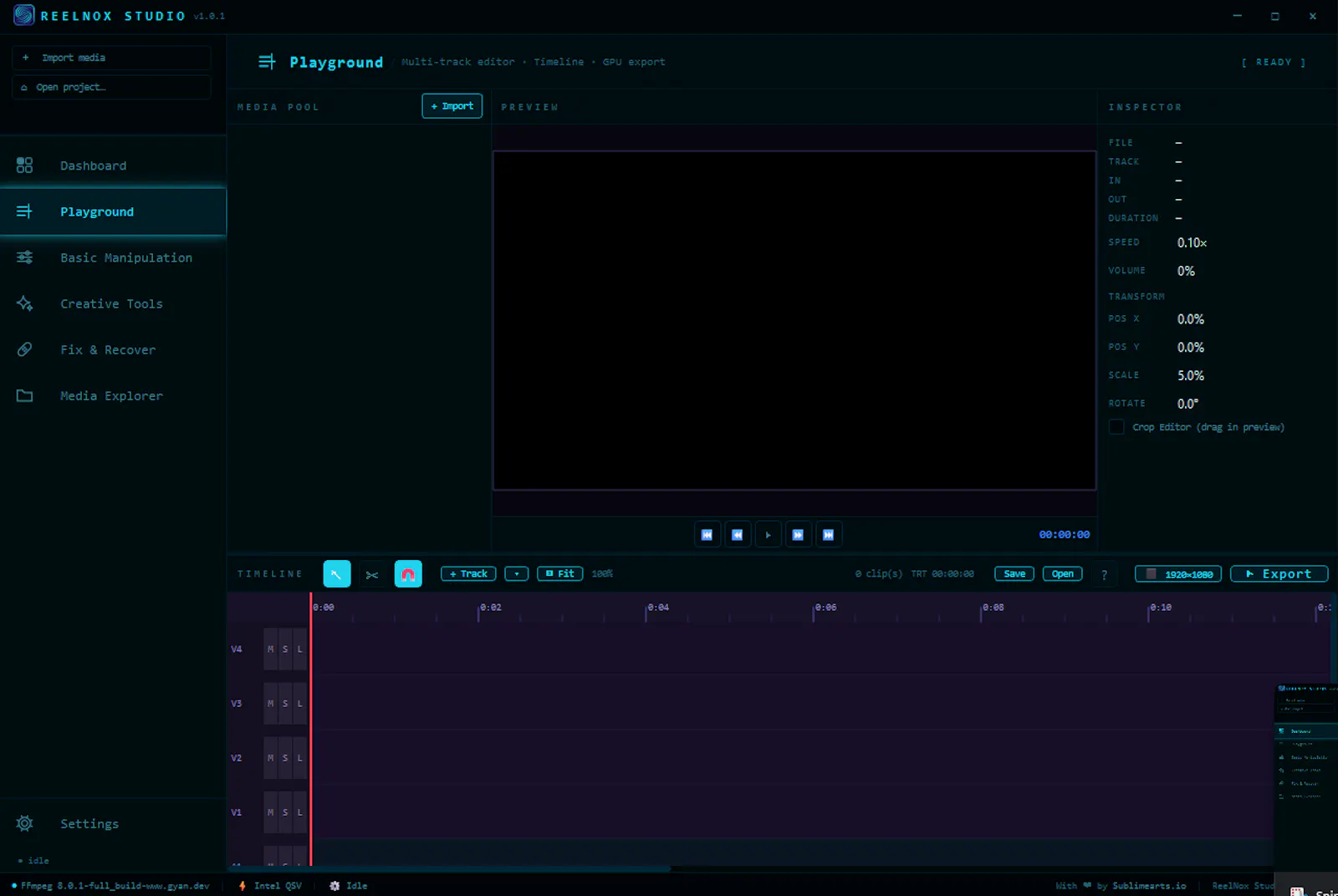Solo track V4

(x=285, y=649)
